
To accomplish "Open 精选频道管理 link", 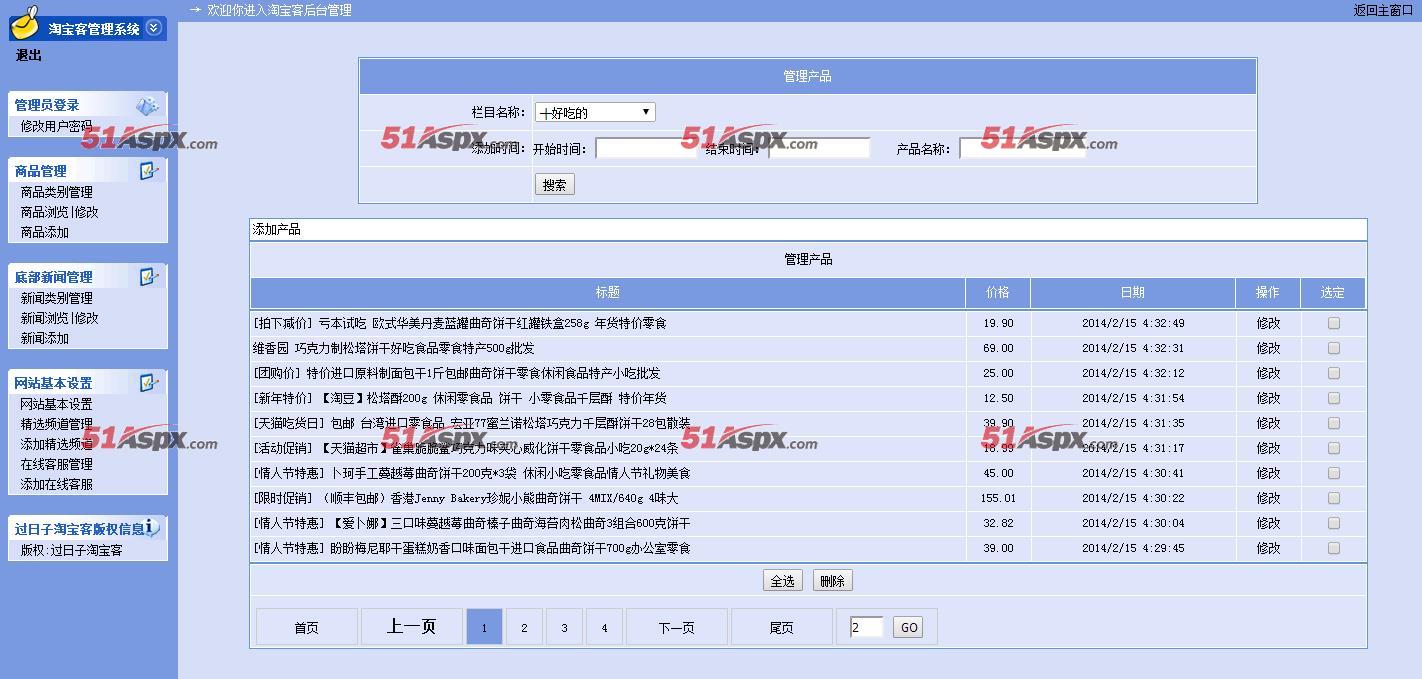I will (56, 424).
